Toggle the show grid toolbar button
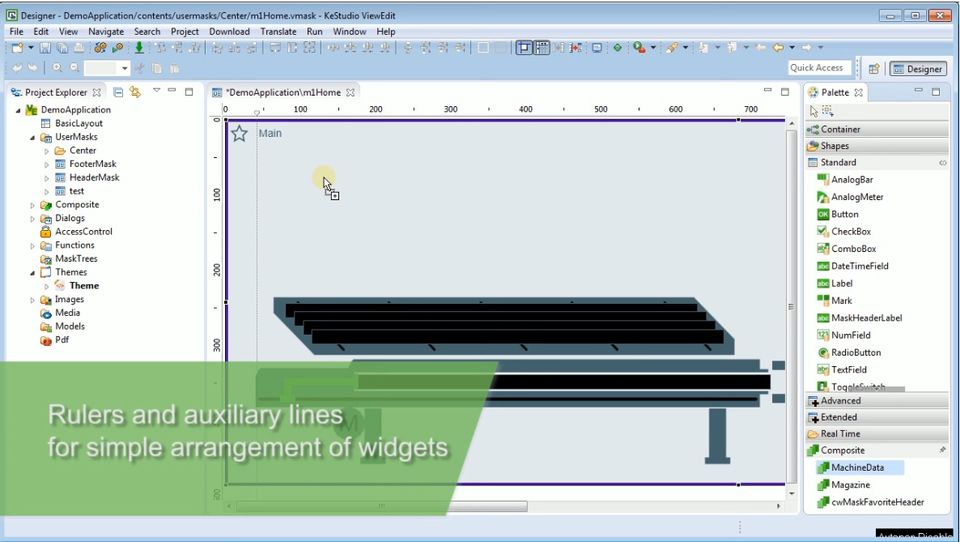Viewport: 960px width, 542px height. (542, 47)
